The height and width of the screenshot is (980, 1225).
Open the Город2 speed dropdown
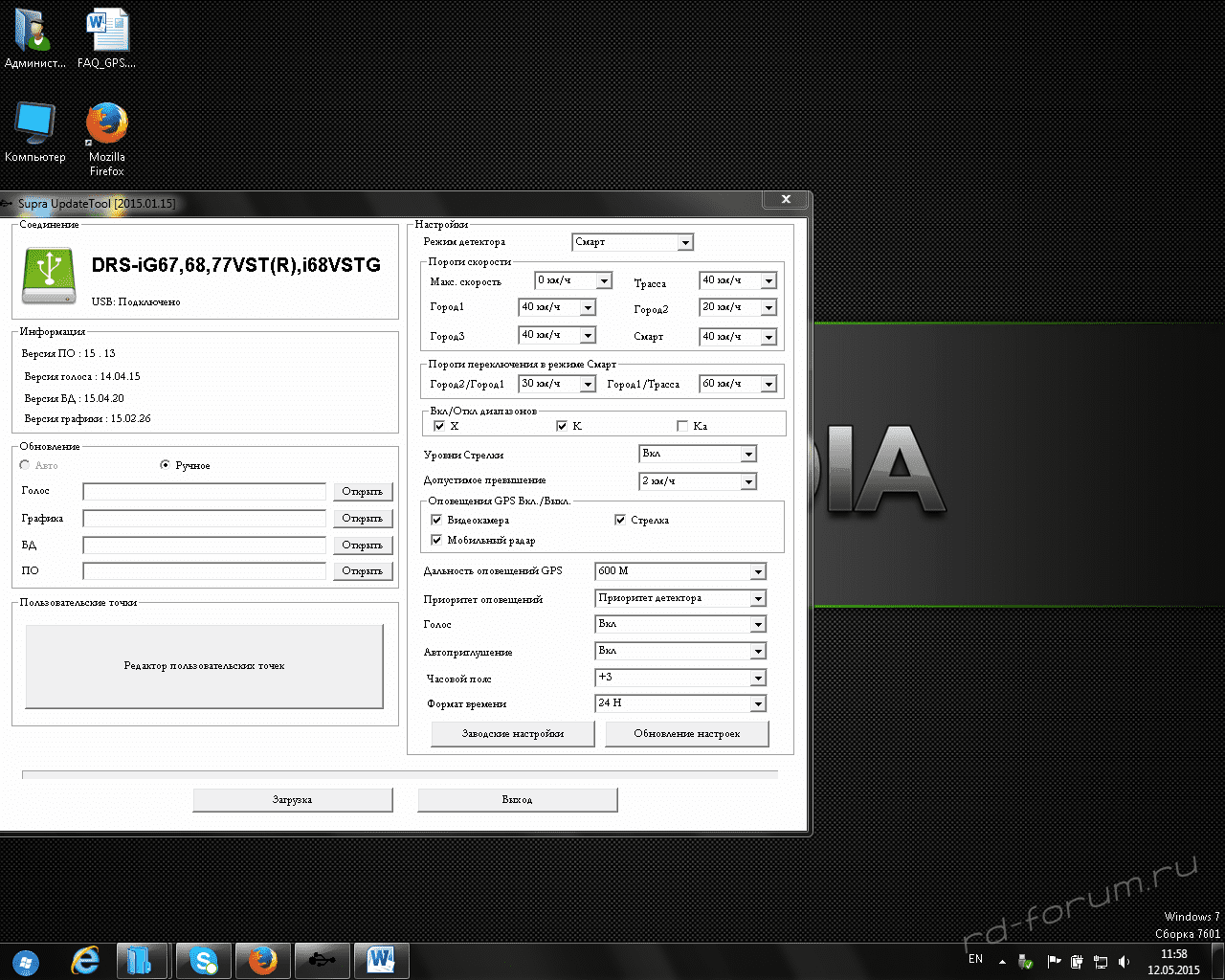(x=738, y=307)
